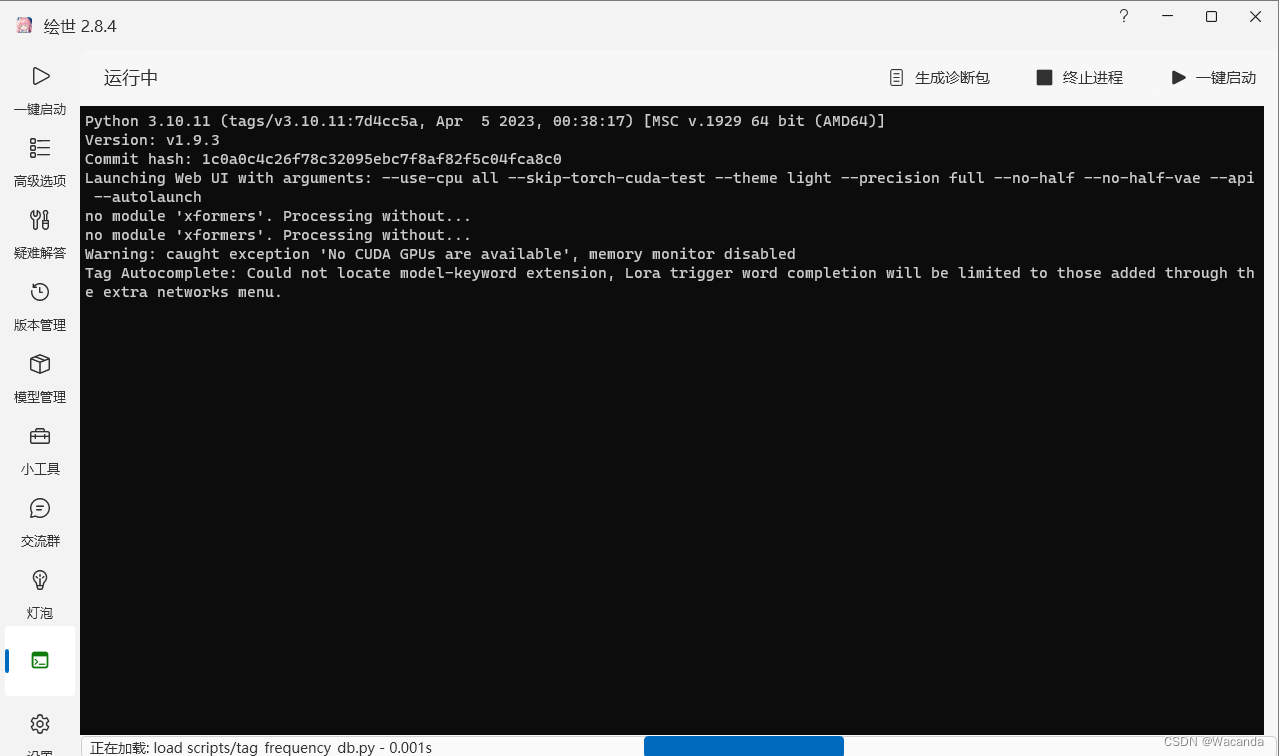Open 交流群 chat group in sidebar
Image resolution: width=1279 pixels, height=756 pixels.
pyautogui.click(x=40, y=522)
